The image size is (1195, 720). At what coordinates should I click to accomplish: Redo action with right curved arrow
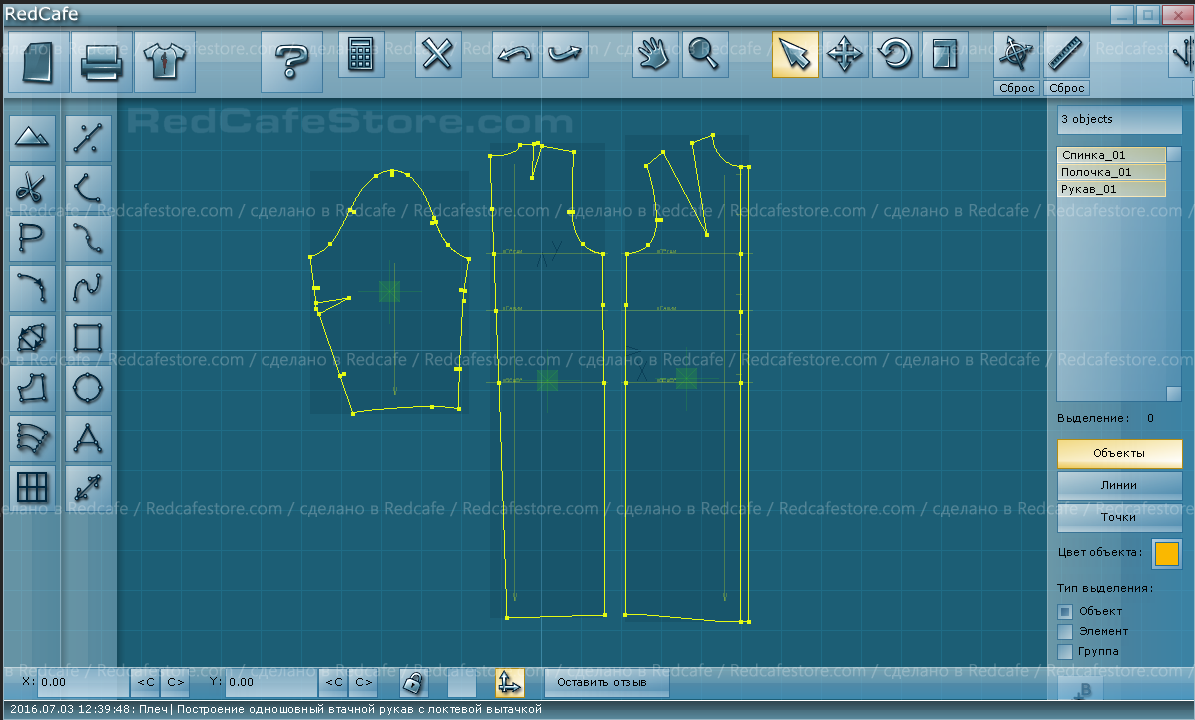tap(565, 54)
